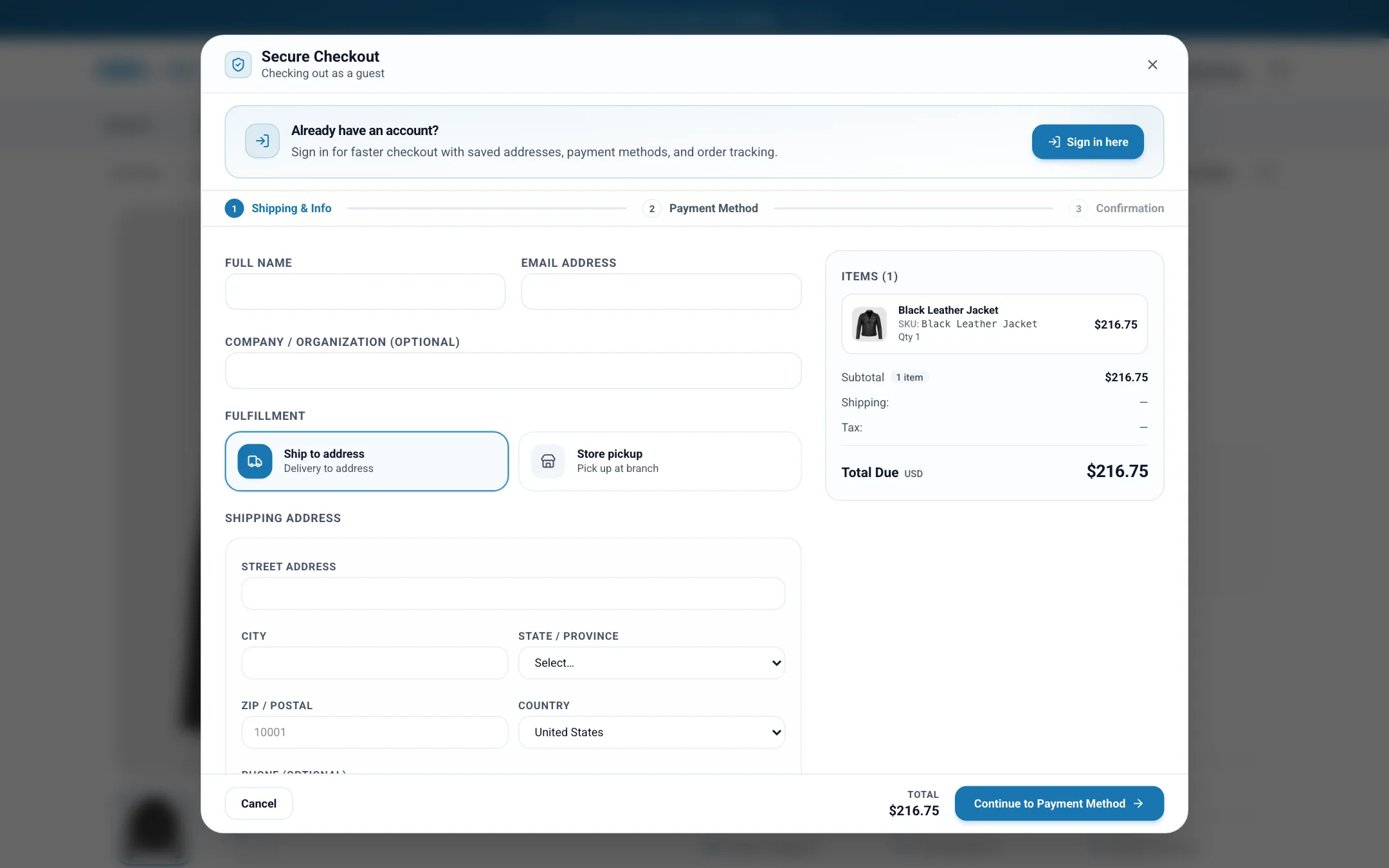The image size is (1389, 868).
Task: Click the Black Leather Jacket thumbnail
Action: (x=869, y=324)
